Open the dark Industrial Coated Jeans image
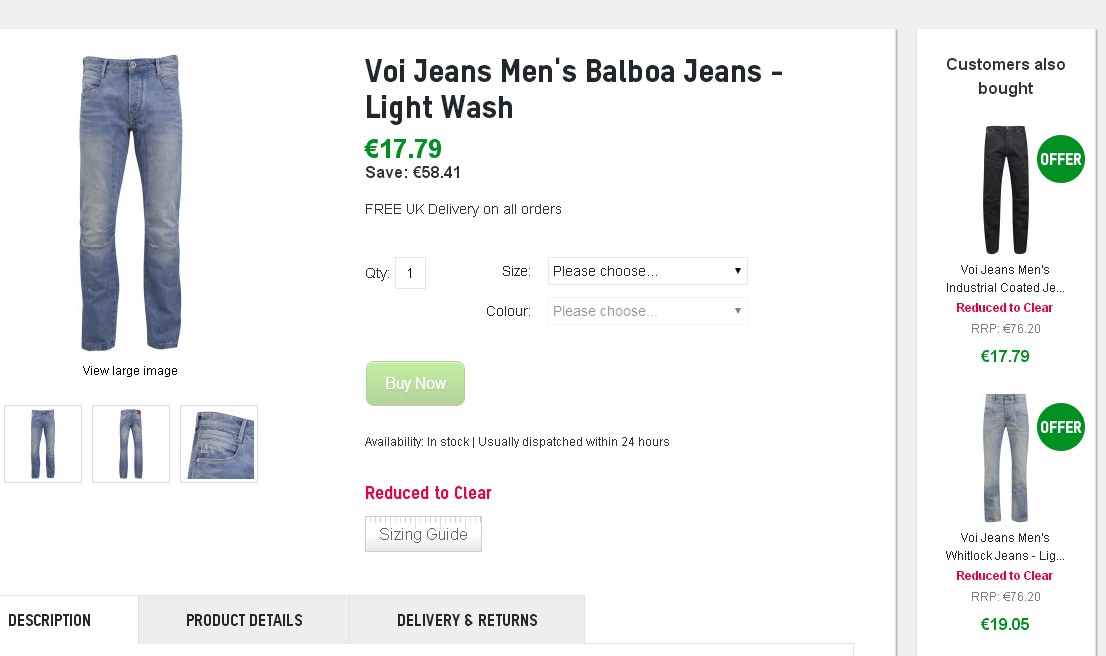1106x656 pixels. tap(1005, 190)
